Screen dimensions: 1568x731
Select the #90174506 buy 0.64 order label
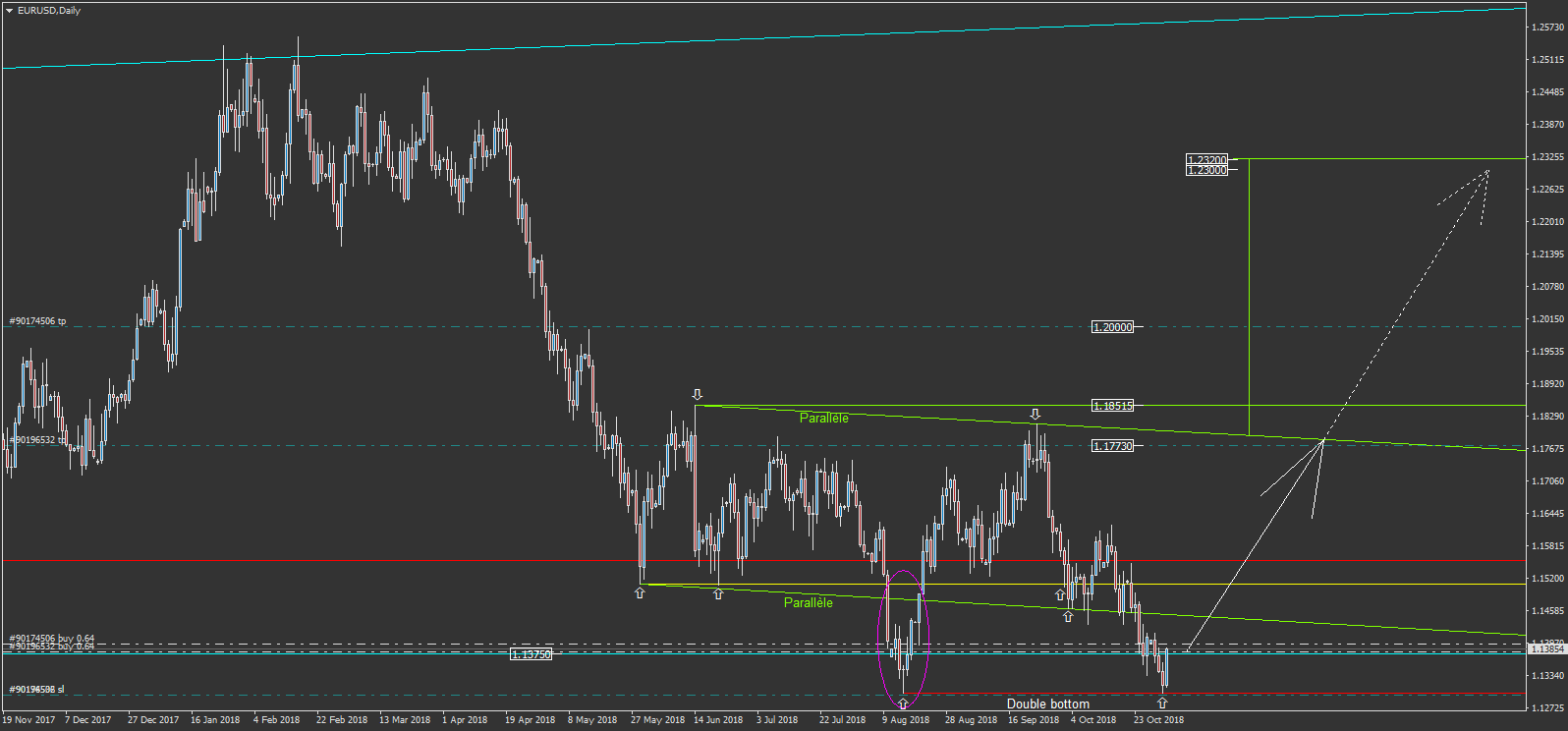click(x=51, y=639)
